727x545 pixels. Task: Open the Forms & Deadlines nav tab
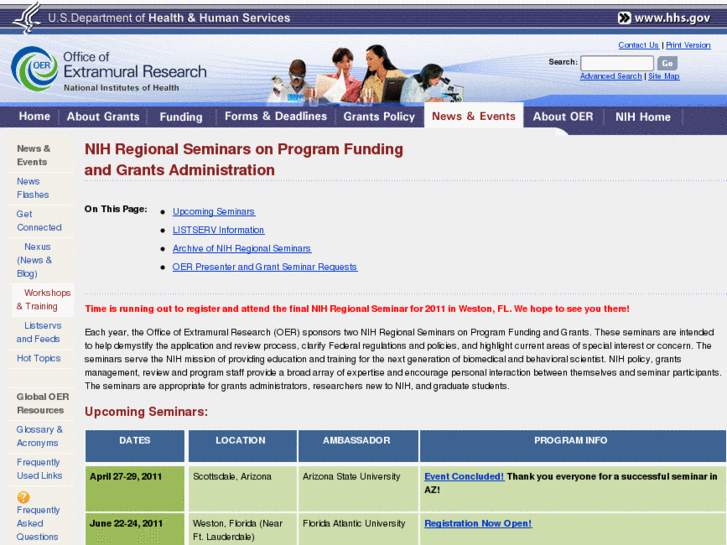click(276, 116)
